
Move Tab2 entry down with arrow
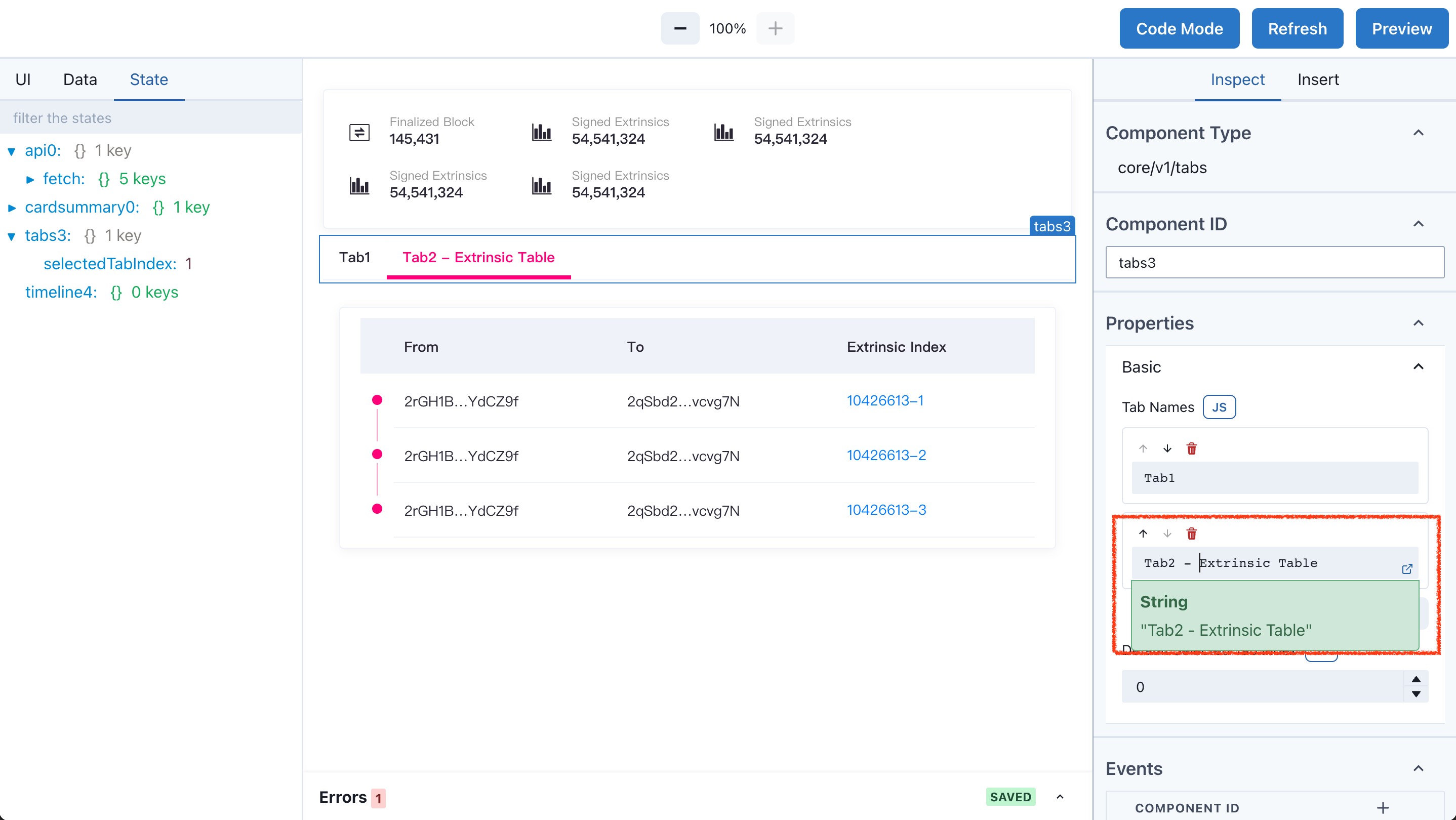1167,534
